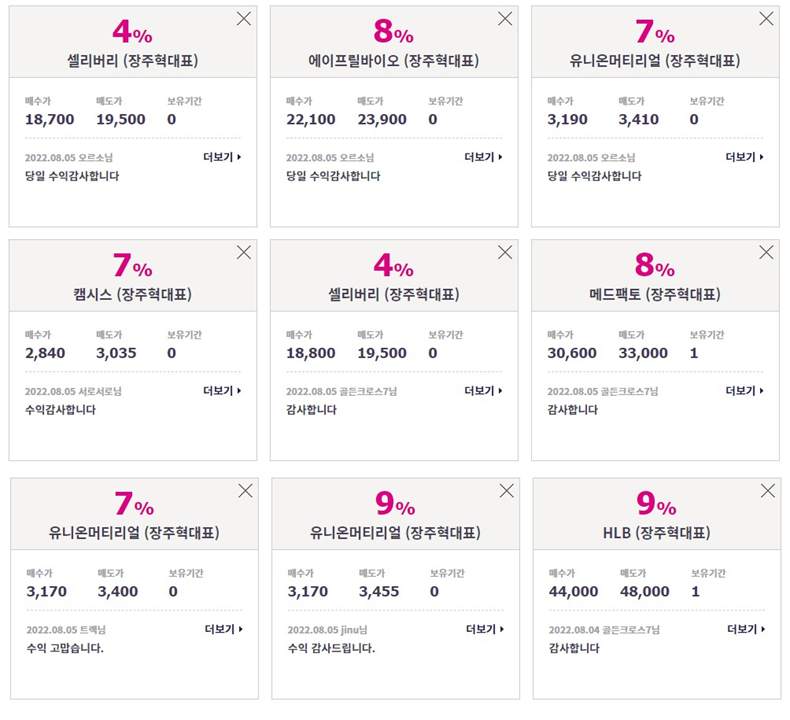
Task: Close the 메드팩토 8% card
Action: (766, 252)
